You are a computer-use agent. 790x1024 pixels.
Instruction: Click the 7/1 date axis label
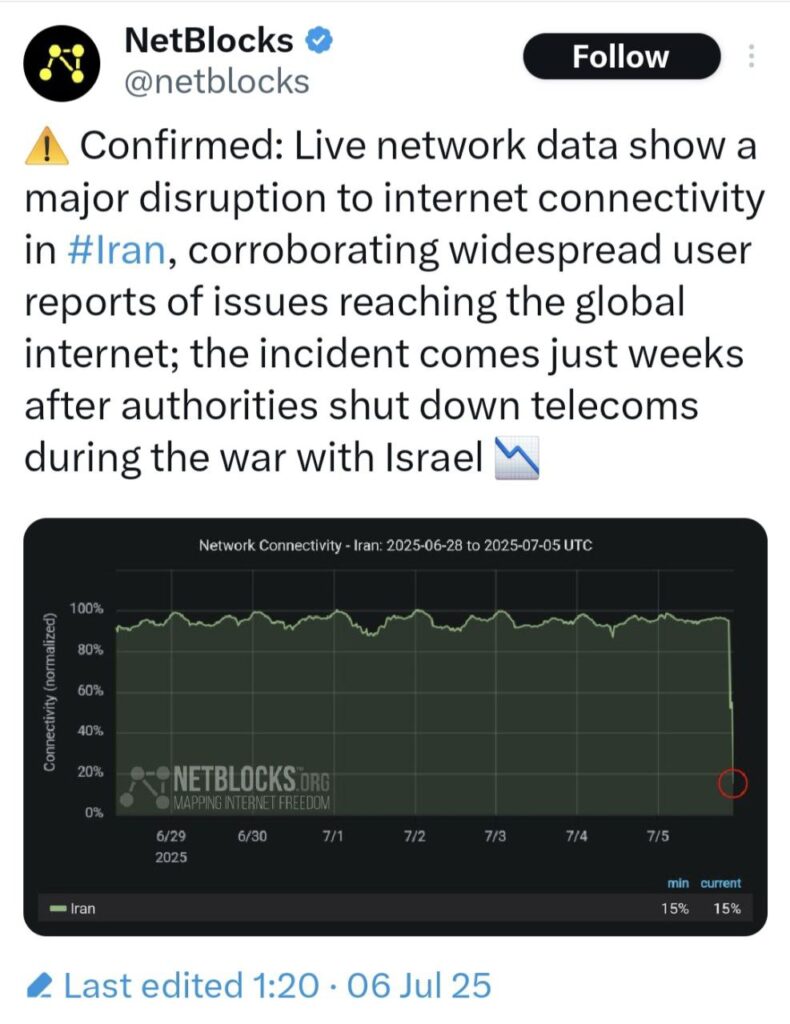(333, 837)
